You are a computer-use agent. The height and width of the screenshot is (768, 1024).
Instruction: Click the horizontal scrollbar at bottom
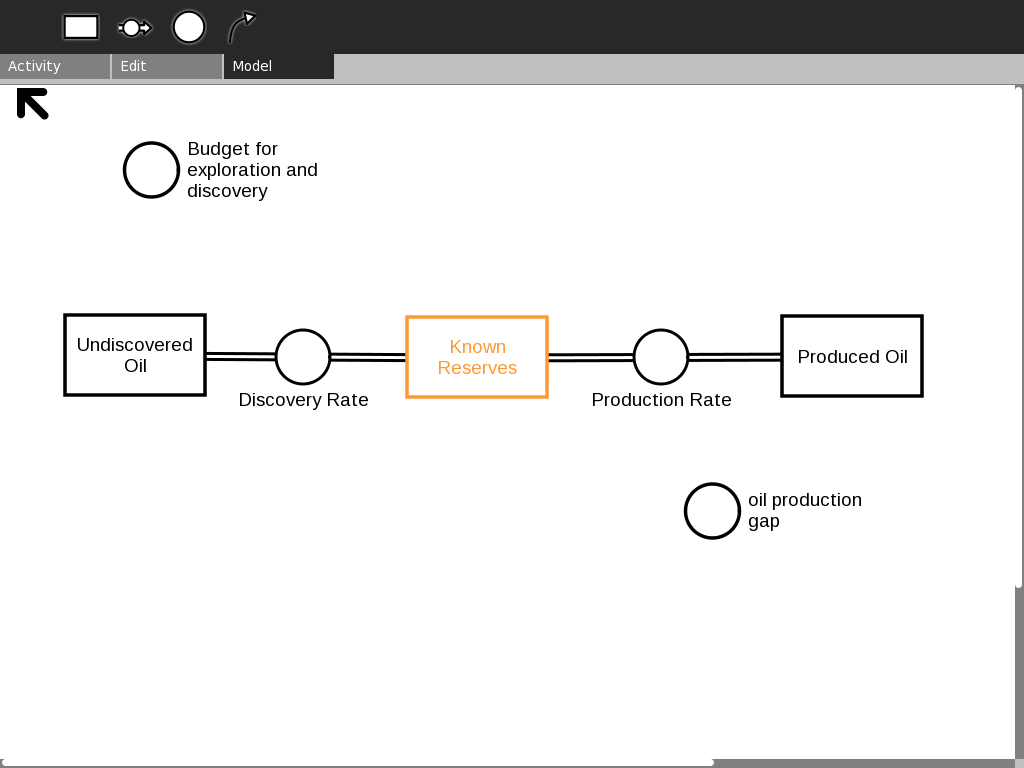coord(357,762)
